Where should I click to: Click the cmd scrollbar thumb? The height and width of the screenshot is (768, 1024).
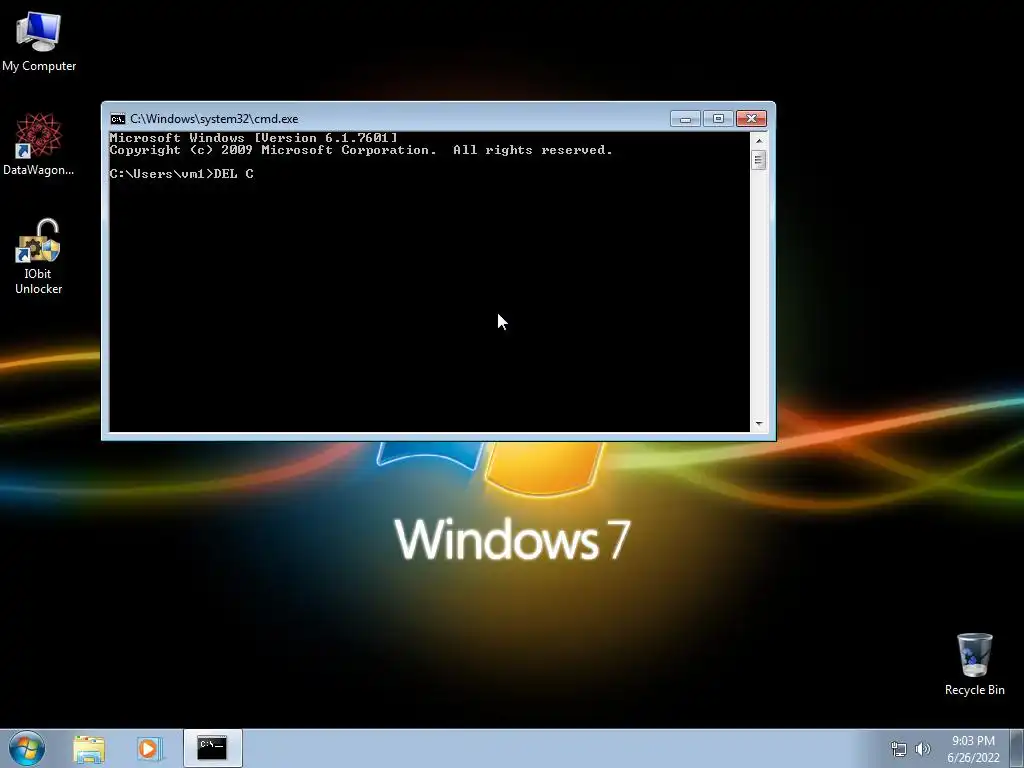[758, 159]
